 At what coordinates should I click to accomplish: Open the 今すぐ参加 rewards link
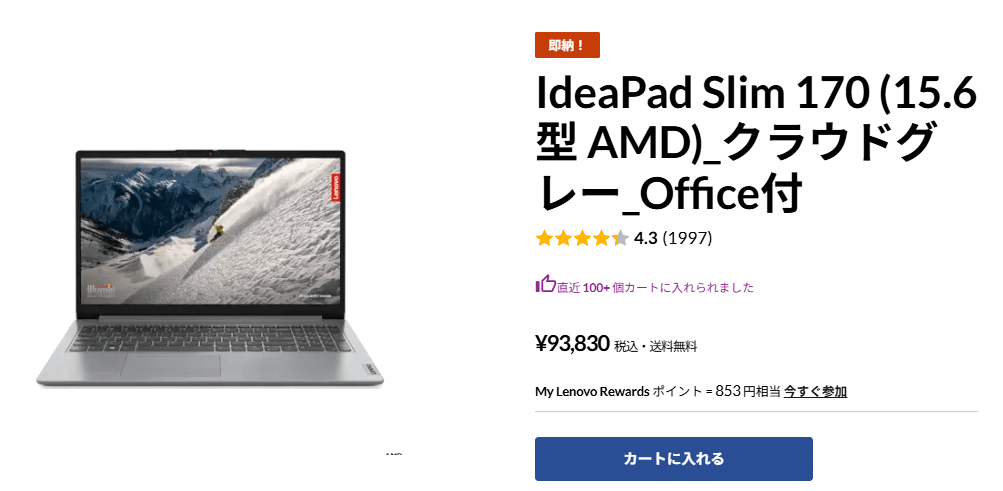pos(815,391)
